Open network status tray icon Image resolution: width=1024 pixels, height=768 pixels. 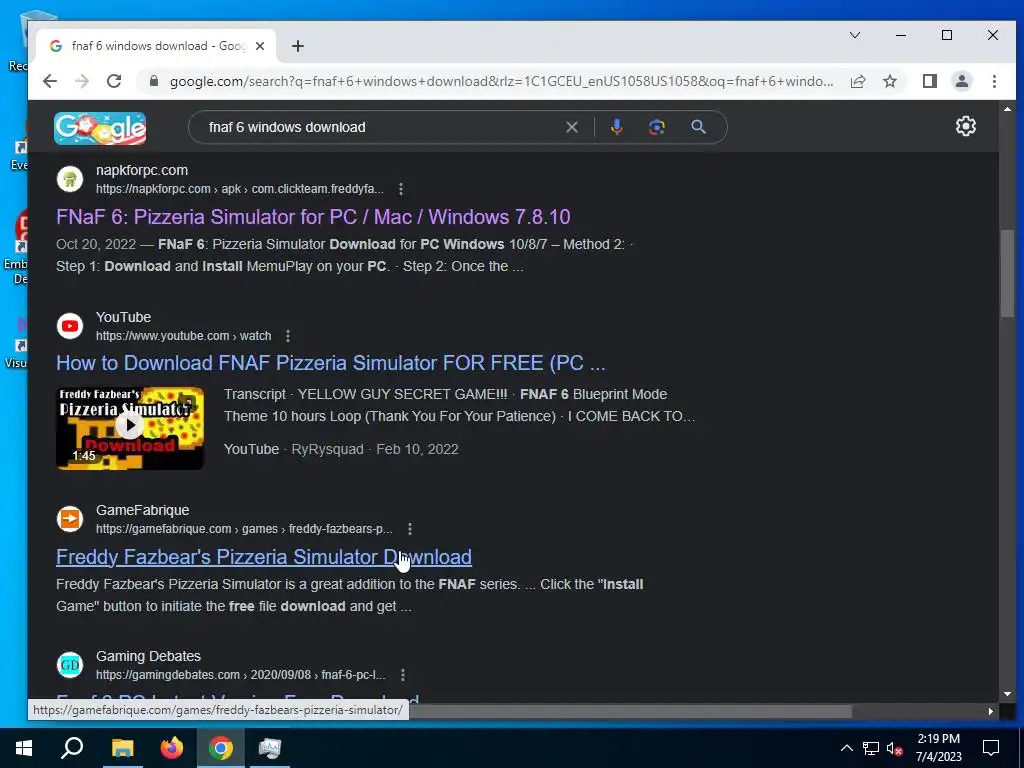click(x=871, y=748)
